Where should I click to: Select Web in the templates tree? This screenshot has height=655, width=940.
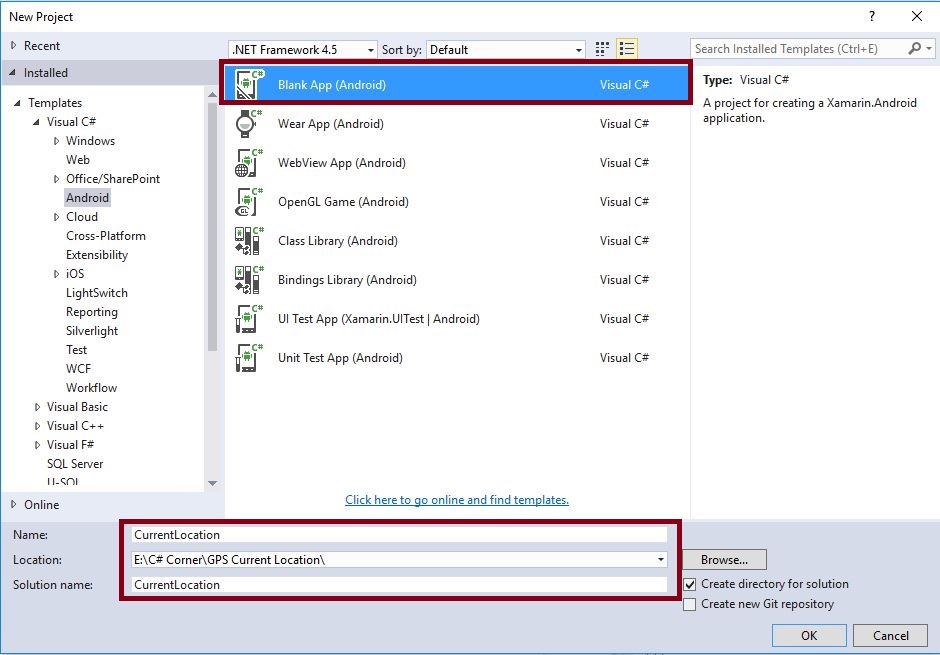coord(78,159)
